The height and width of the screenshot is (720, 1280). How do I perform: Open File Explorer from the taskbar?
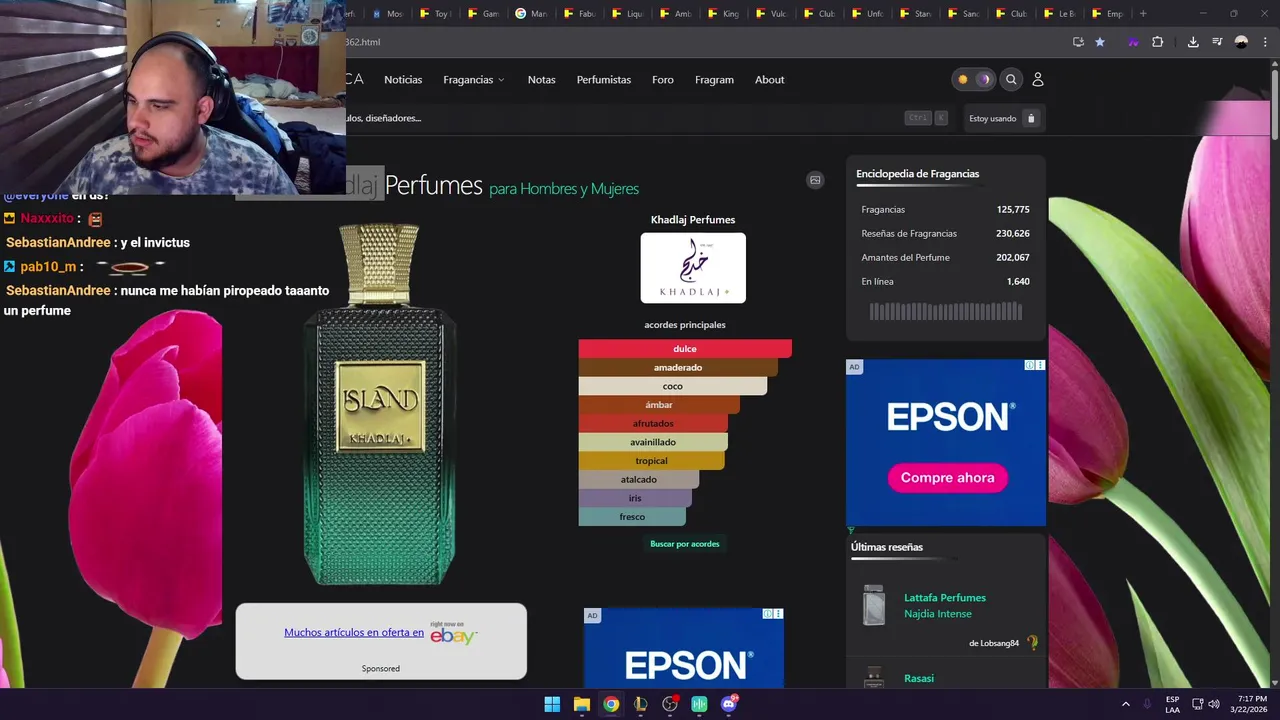click(x=582, y=704)
